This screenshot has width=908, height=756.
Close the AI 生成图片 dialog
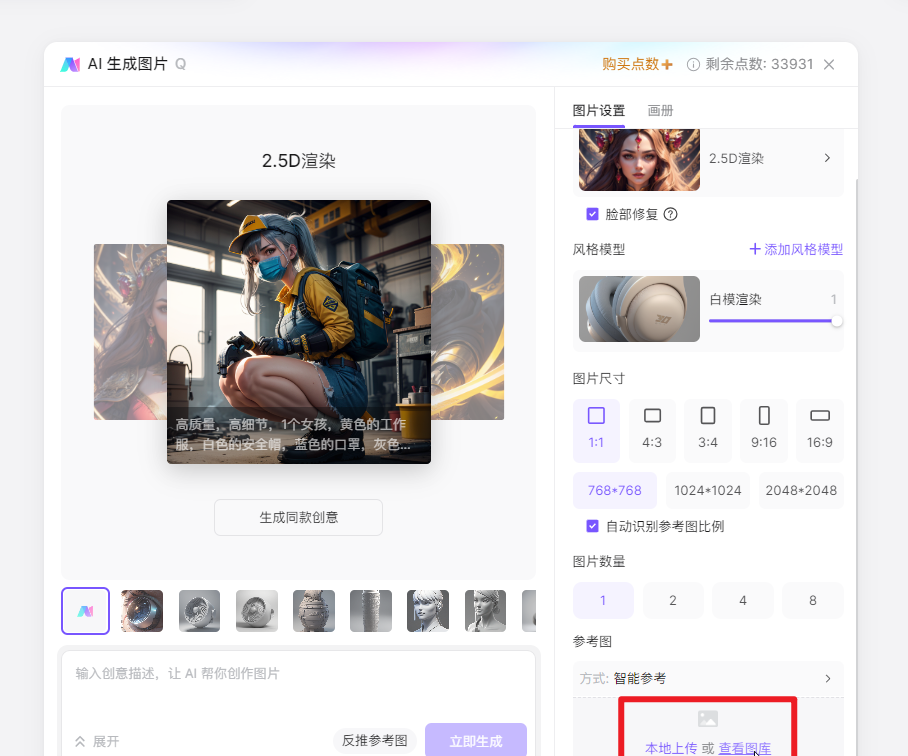829,64
